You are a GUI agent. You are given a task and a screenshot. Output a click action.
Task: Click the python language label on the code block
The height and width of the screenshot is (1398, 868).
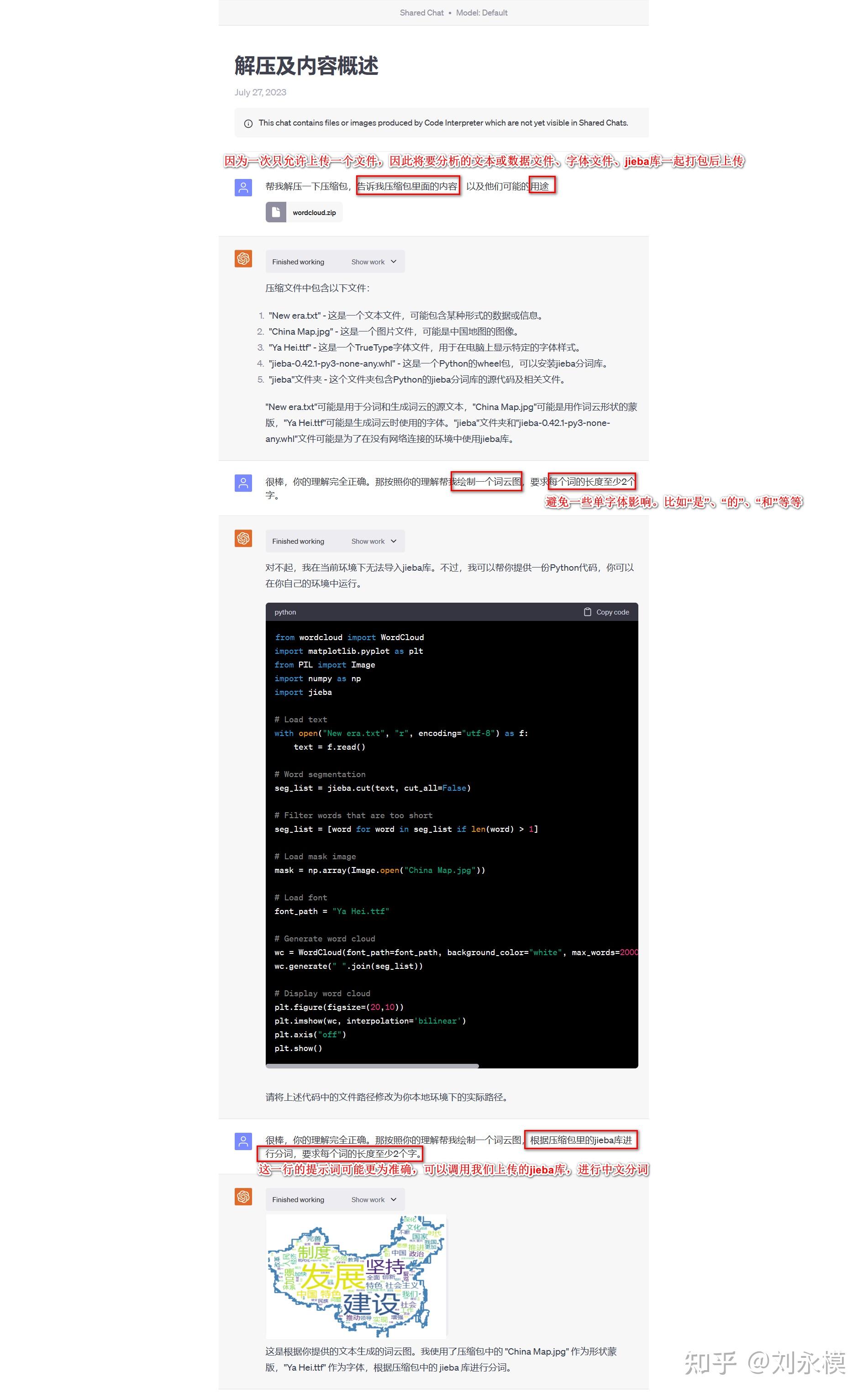click(x=285, y=612)
